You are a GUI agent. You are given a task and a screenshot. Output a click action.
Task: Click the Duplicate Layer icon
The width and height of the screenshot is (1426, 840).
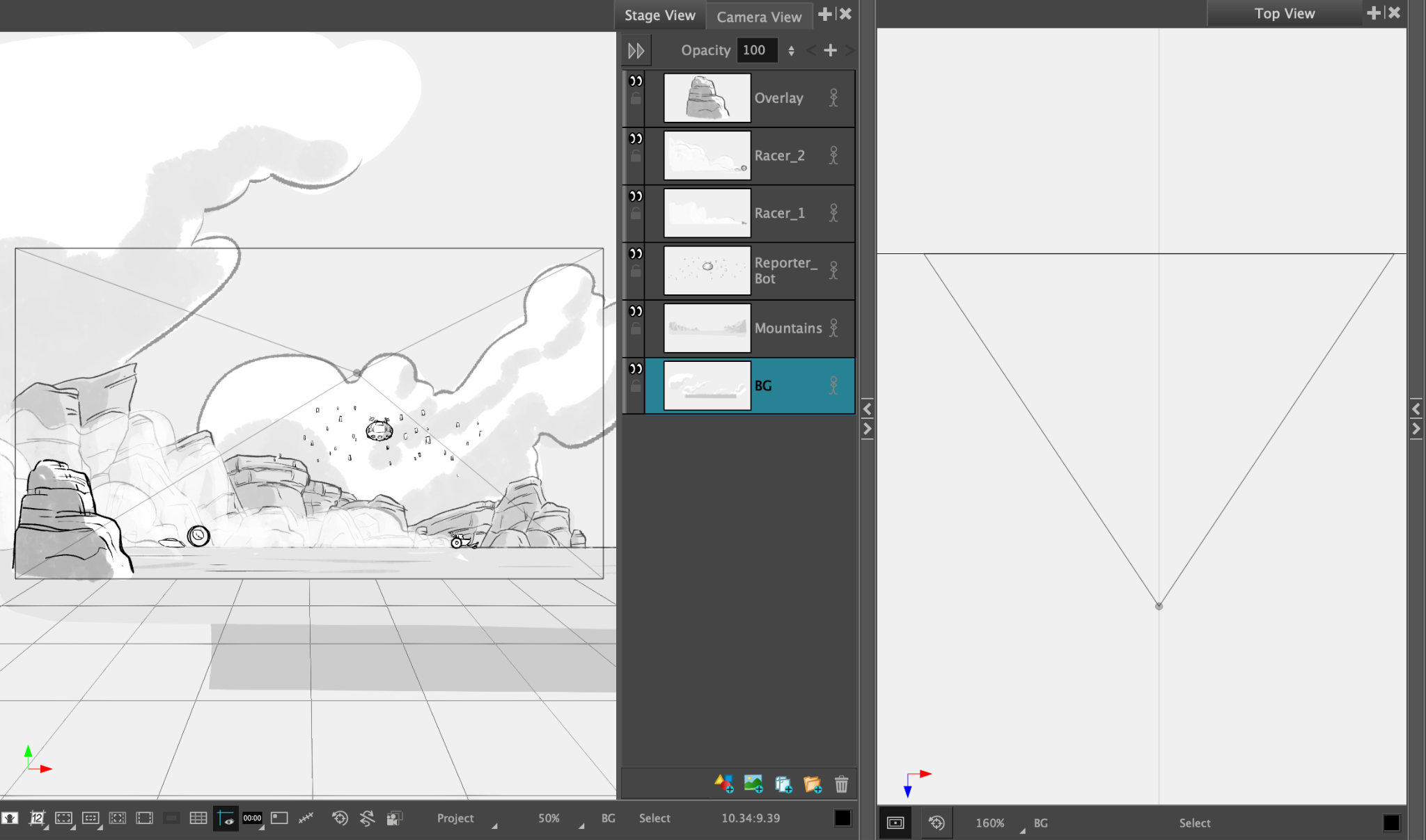pyautogui.click(x=783, y=784)
